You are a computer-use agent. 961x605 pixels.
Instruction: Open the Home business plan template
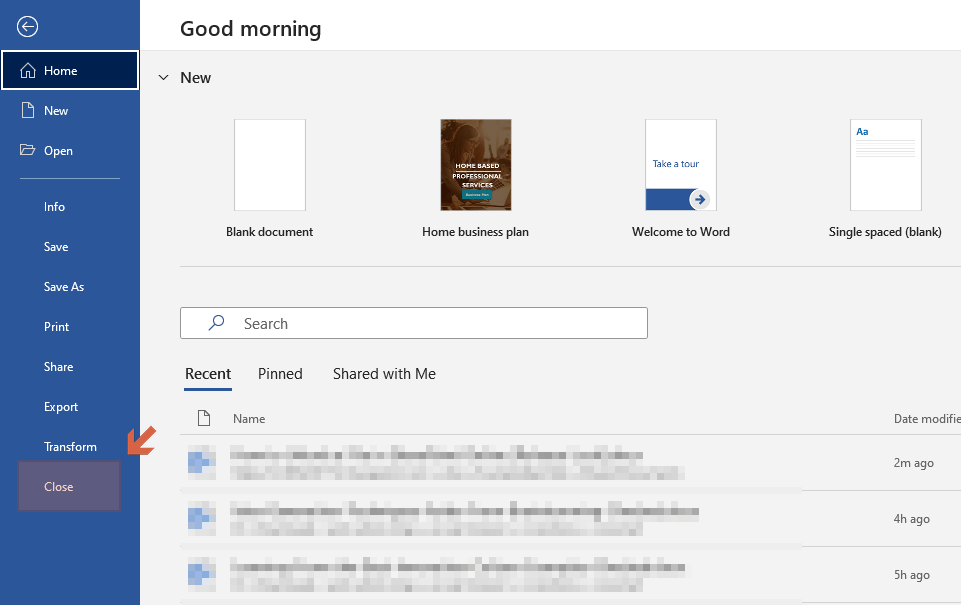pos(475,164)
